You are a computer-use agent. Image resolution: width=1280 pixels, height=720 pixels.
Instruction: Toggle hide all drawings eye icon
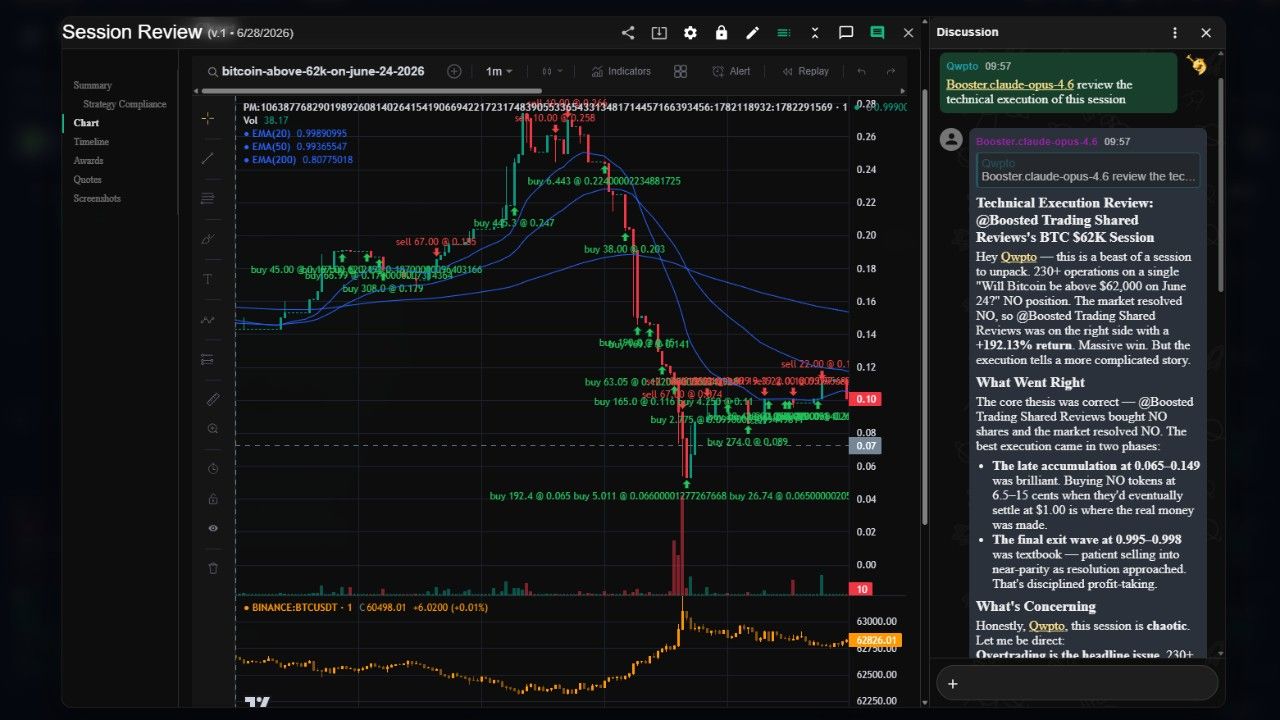[212, 528]
